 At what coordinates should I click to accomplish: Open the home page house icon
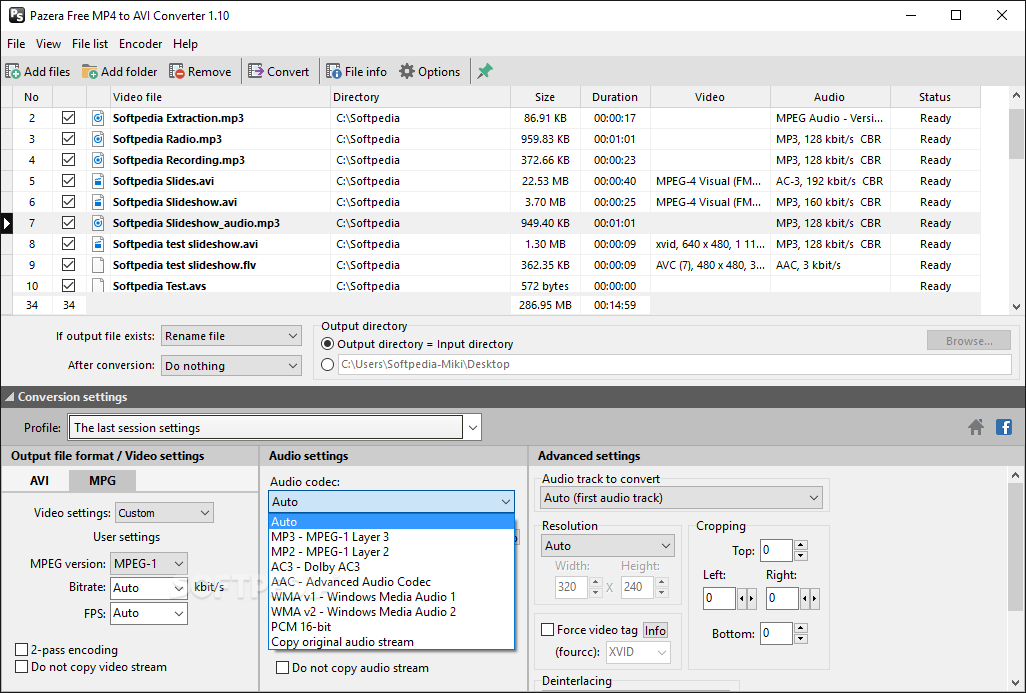(x=976, y=427)
